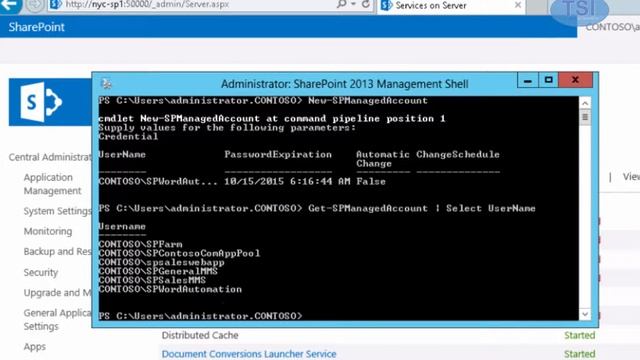The height and width of the screenshot is (360, 640).
Task: Open the address bar search dropdown arrow
Action: point(353,4)
